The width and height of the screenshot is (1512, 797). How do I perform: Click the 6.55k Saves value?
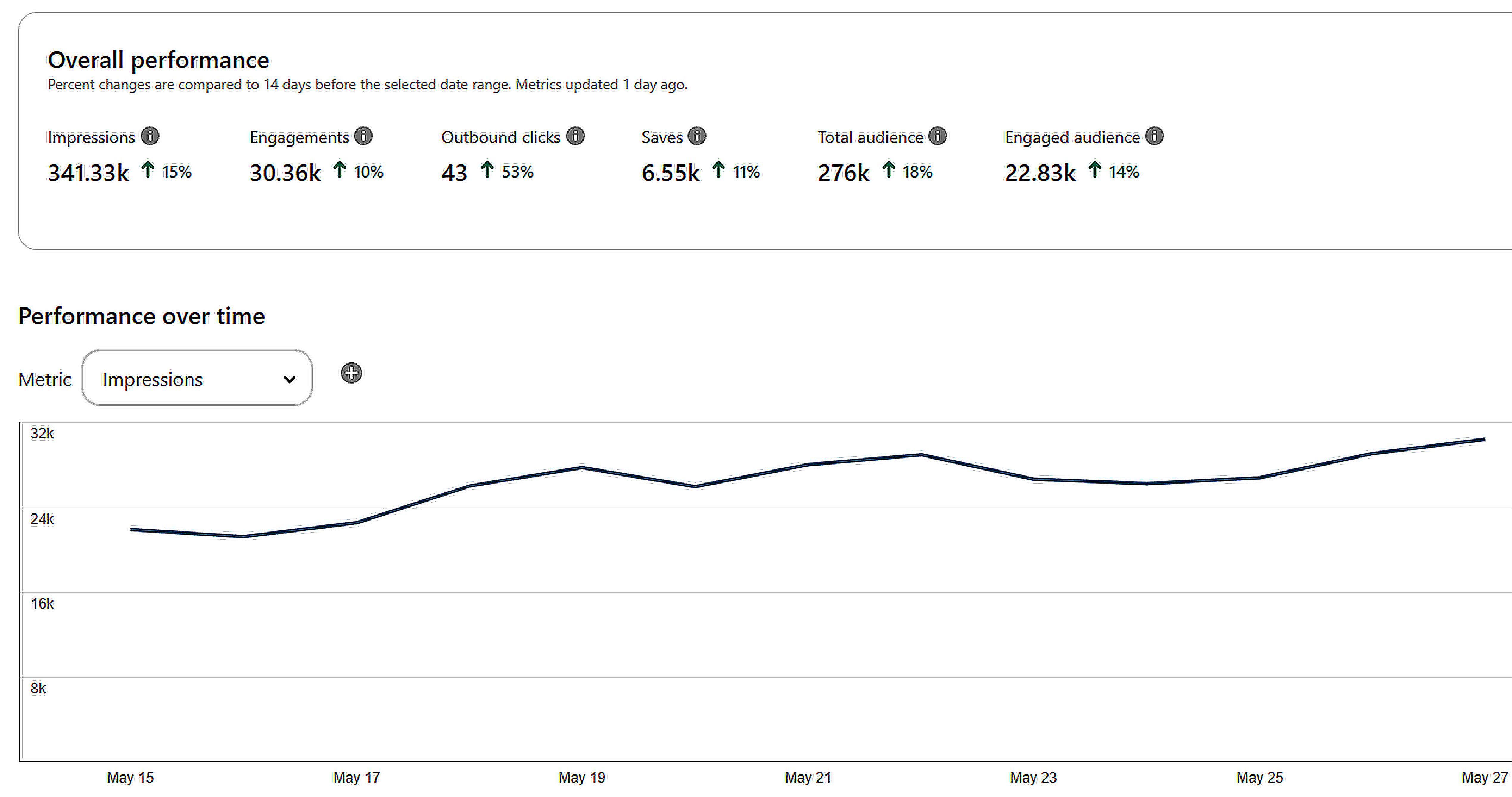tap(670, 172)
